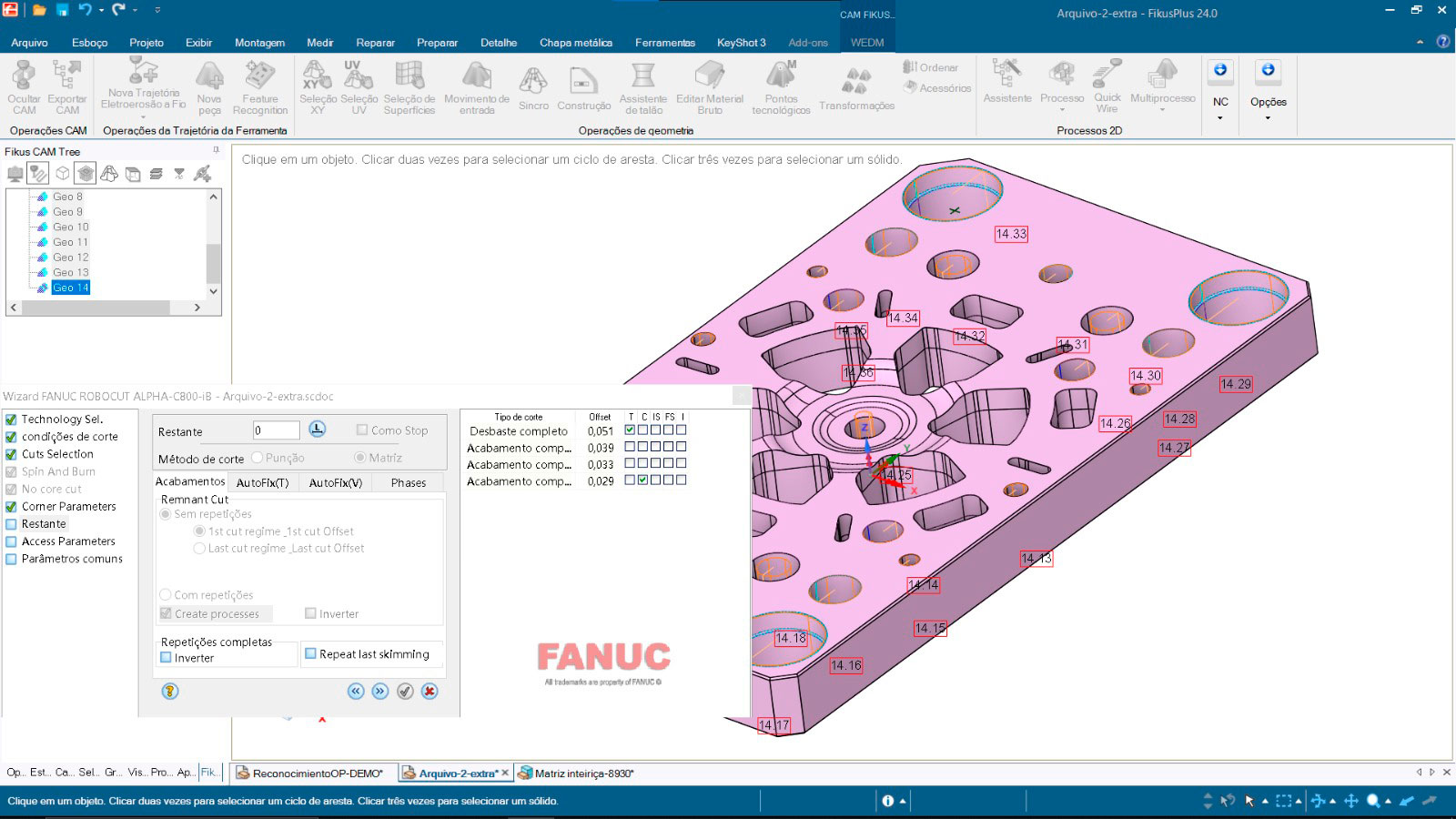Image resolution: width=1456 pixels, height=819 pixels.
Task: Go to previous wizard step
Action: click(356, 692)
